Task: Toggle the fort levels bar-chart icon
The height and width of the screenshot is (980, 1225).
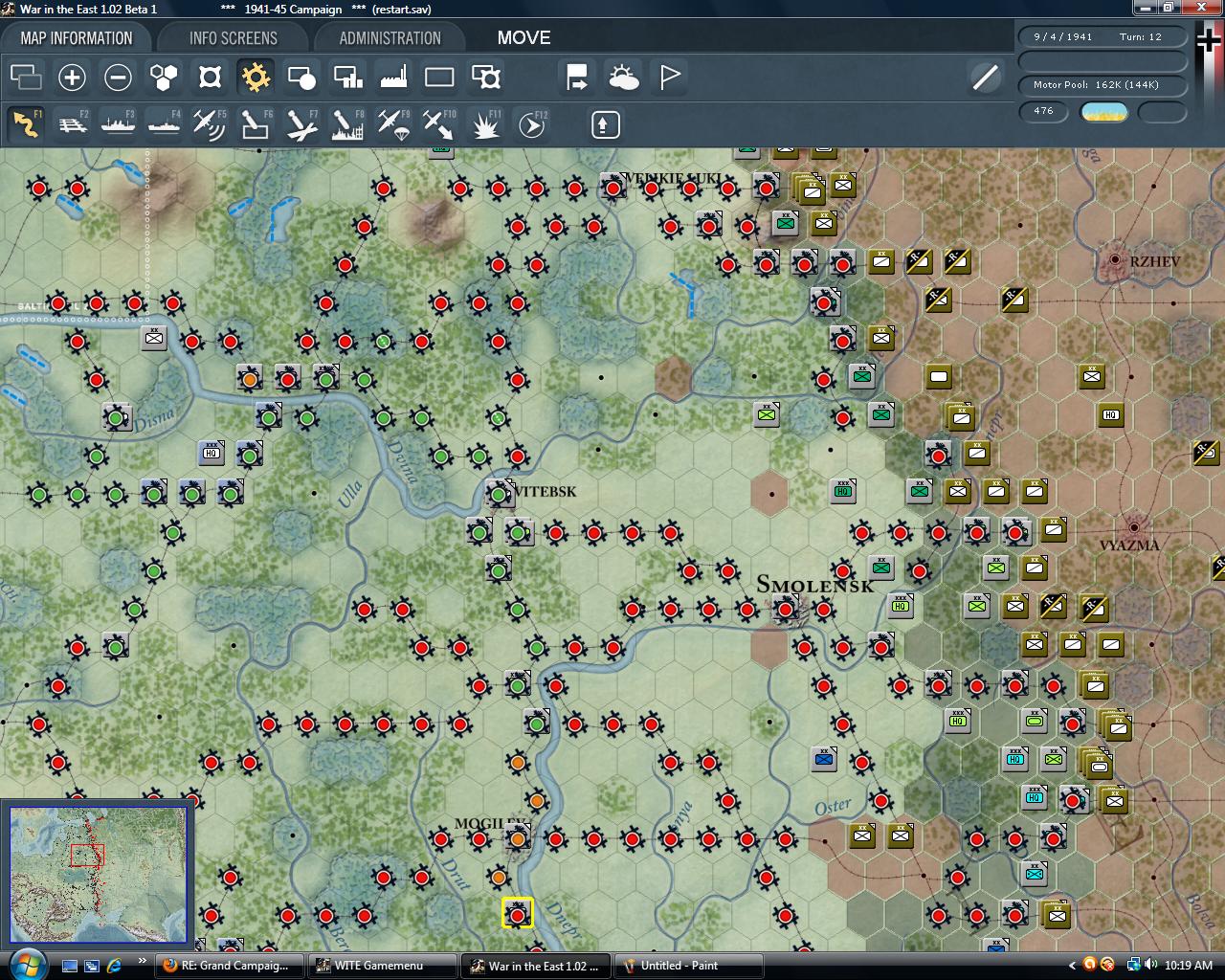Action: pos(347,78)
